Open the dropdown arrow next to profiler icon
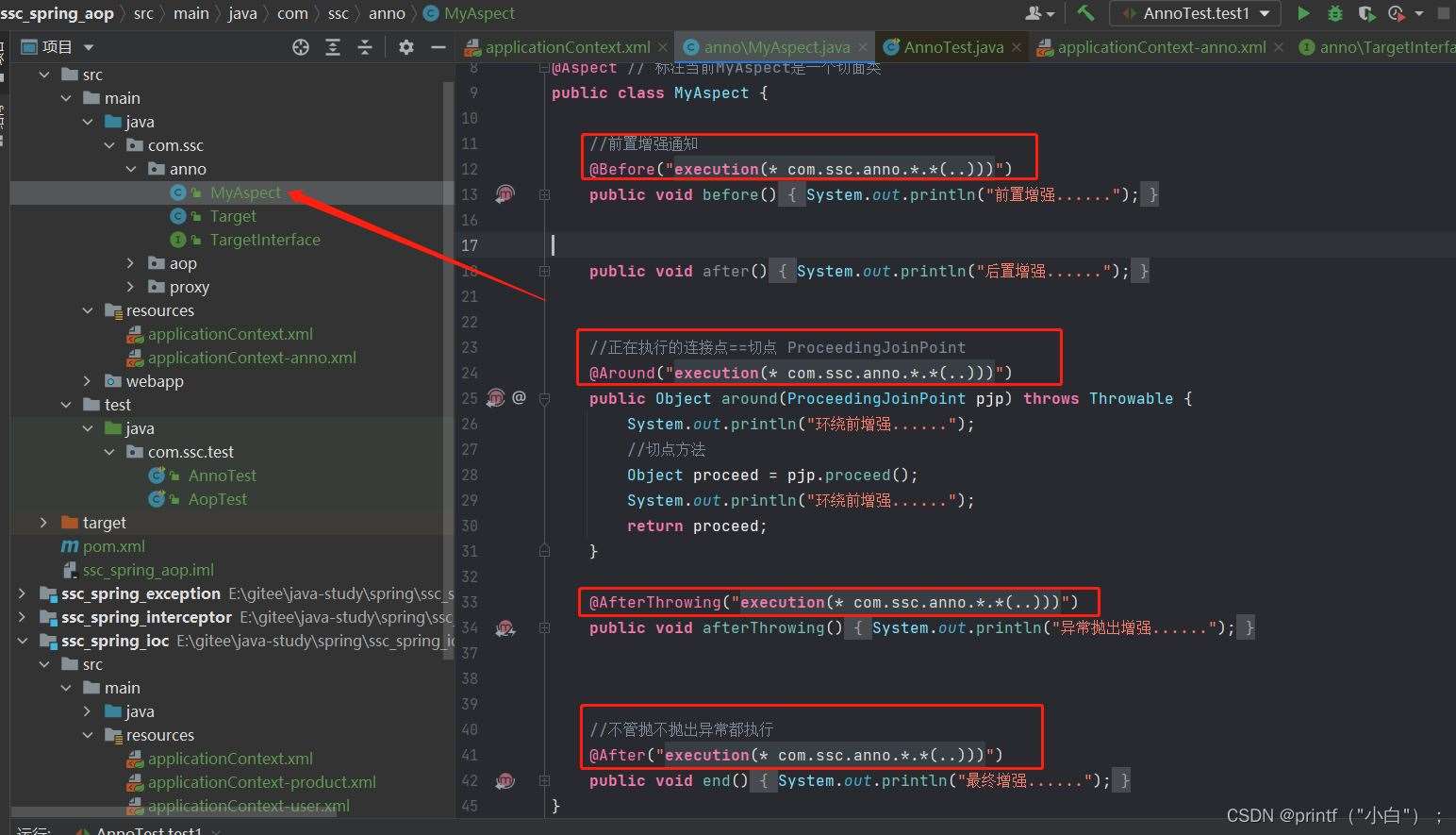This screenshot has height=835, width=1456. (x=1419, y=13)
